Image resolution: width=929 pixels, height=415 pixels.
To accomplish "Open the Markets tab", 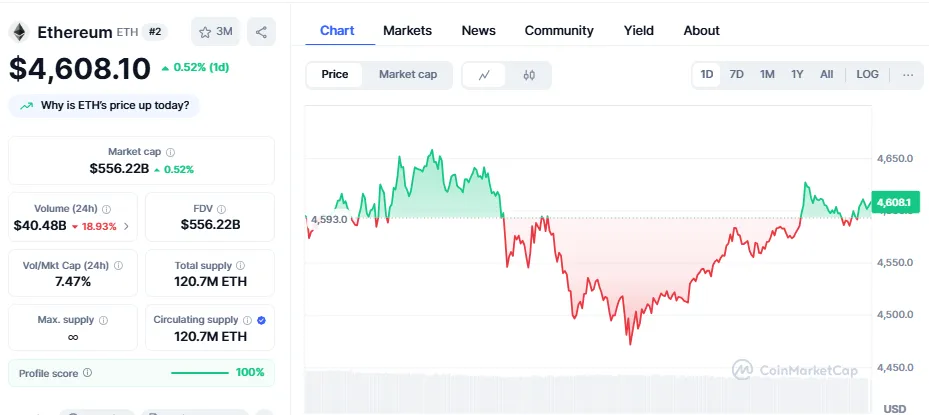I will (407, 31).
